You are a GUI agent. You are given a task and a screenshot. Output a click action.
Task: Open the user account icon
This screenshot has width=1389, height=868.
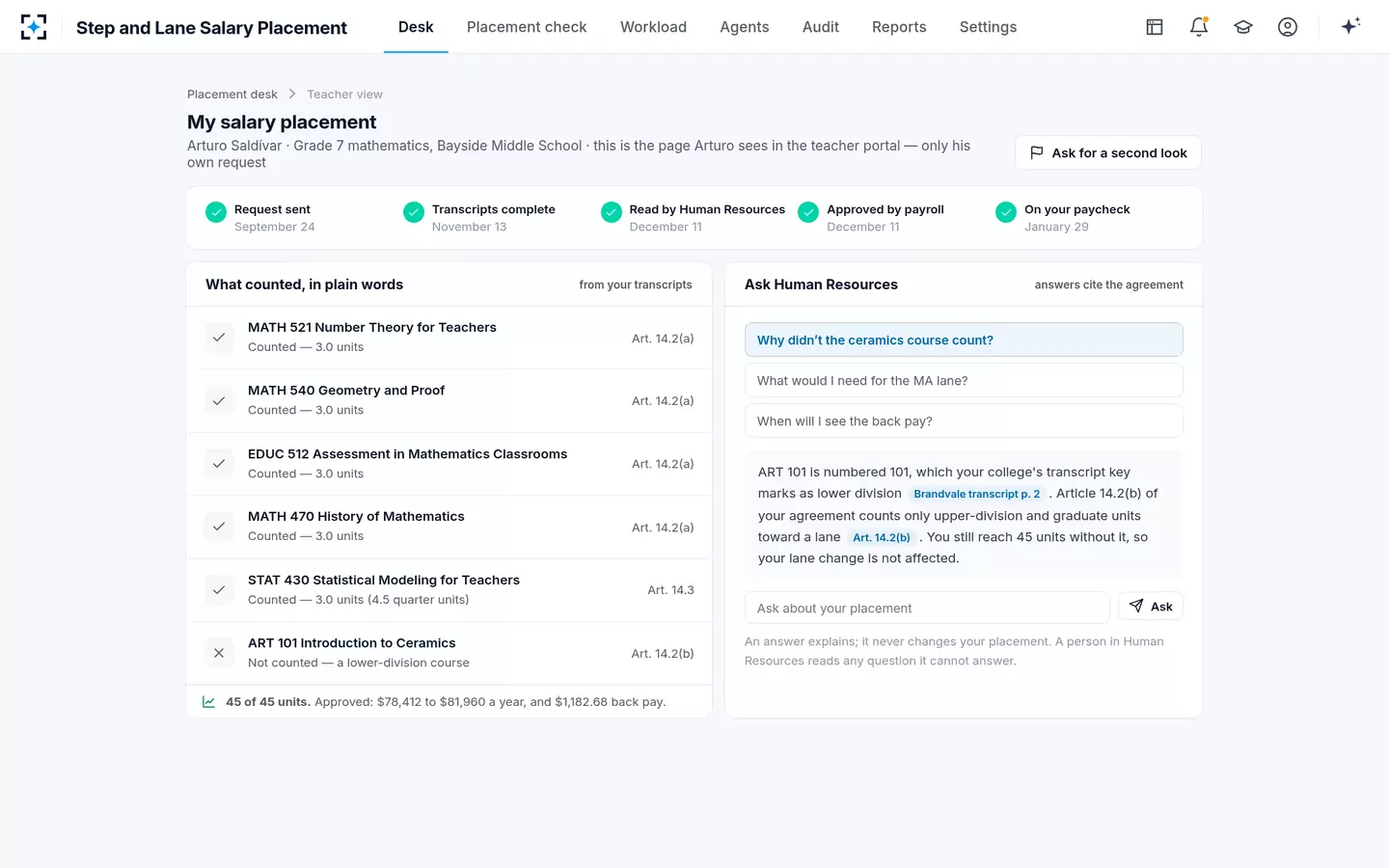point(1288,27)
